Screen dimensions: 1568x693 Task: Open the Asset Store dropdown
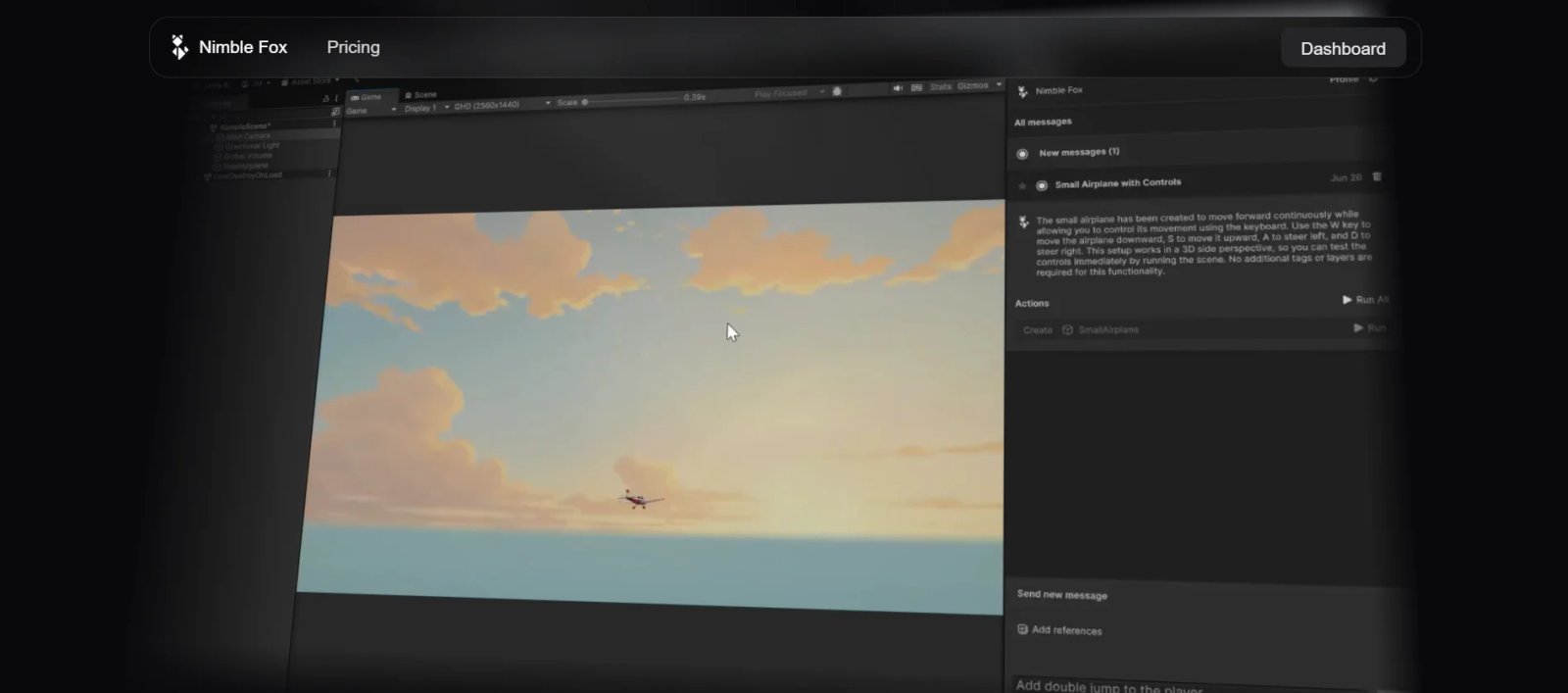coord(310,81)
